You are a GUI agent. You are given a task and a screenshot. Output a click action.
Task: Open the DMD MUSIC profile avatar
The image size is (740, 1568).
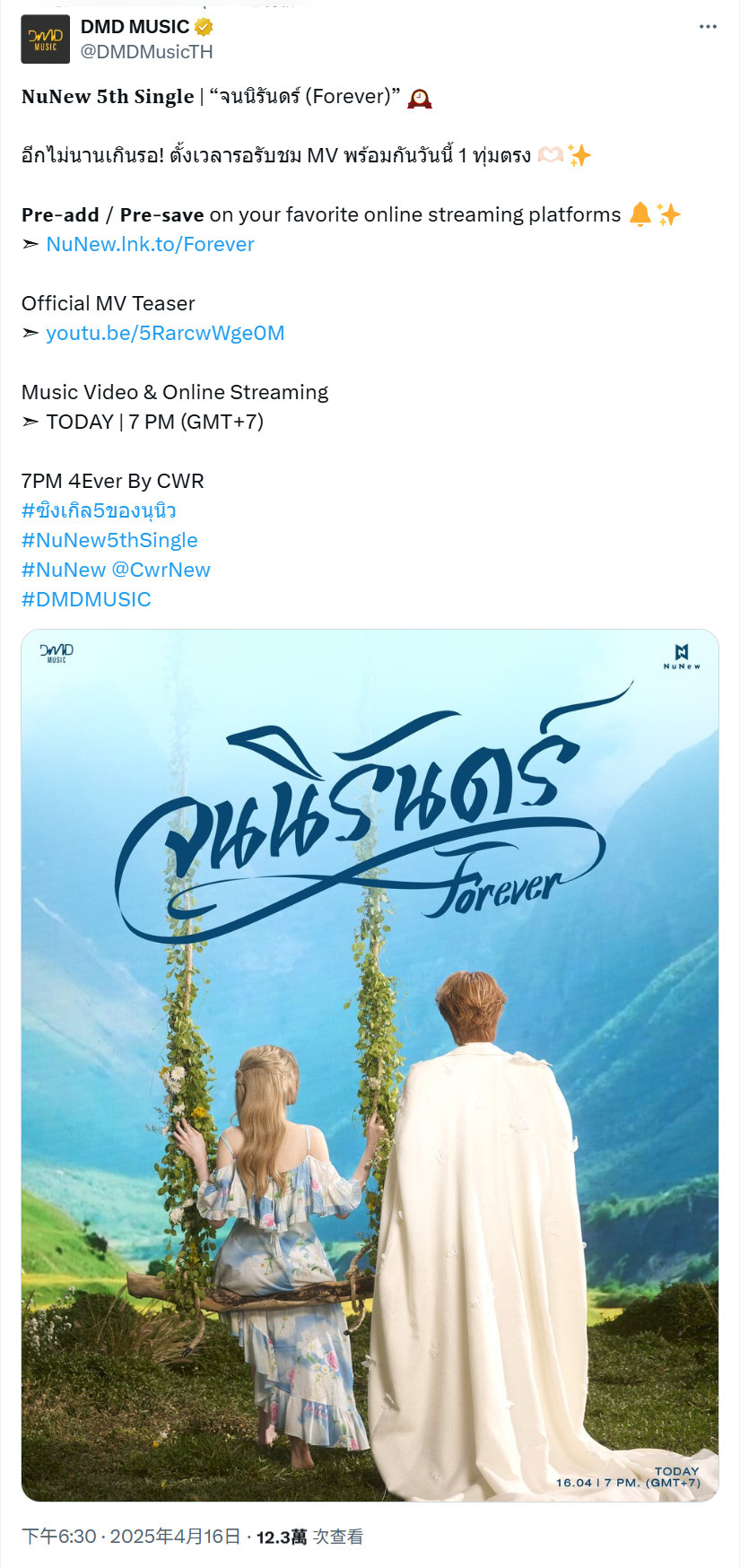click(x=45, y=39)
